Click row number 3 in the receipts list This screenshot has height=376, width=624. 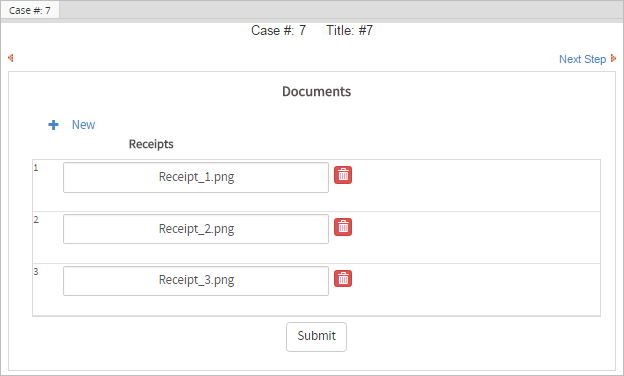point(36,272)
